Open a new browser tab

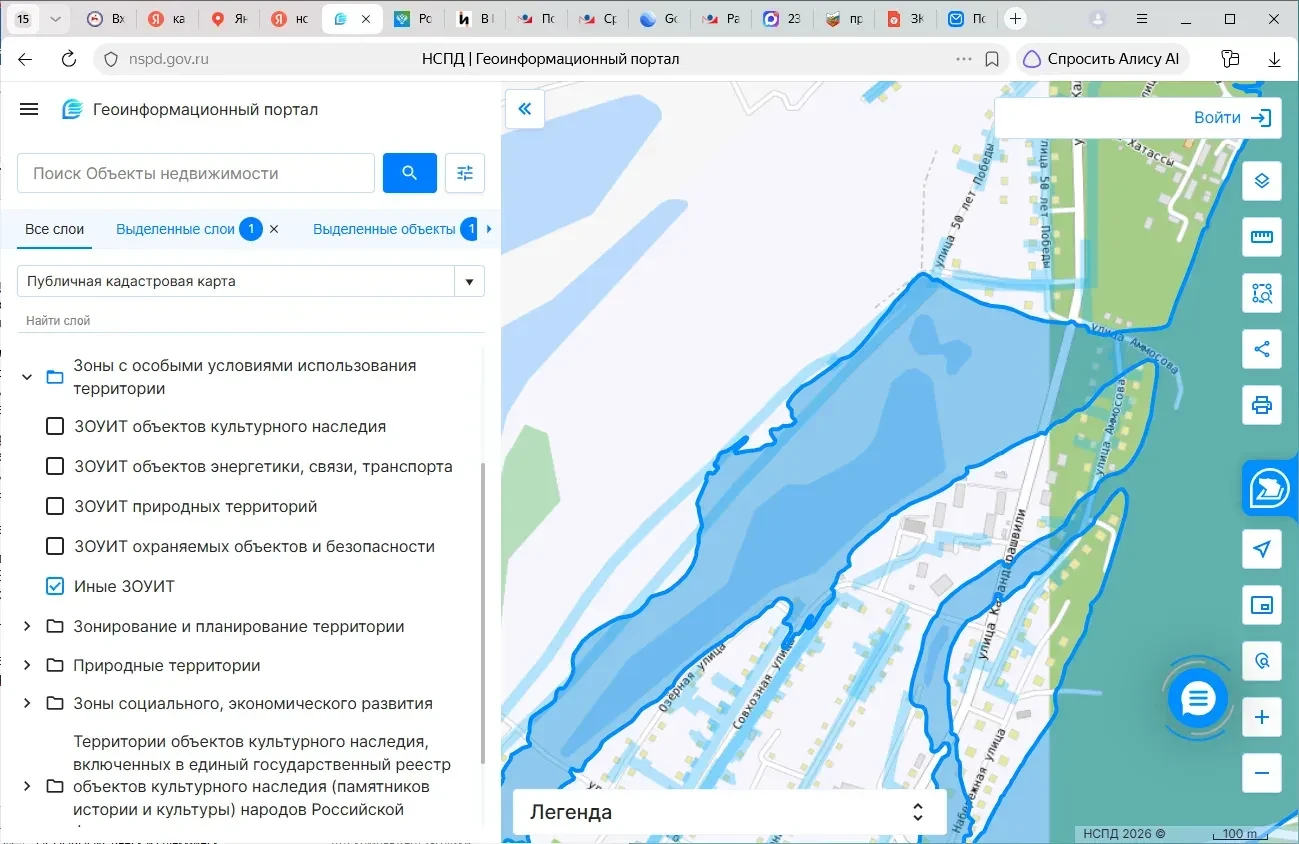point(1015,19)
